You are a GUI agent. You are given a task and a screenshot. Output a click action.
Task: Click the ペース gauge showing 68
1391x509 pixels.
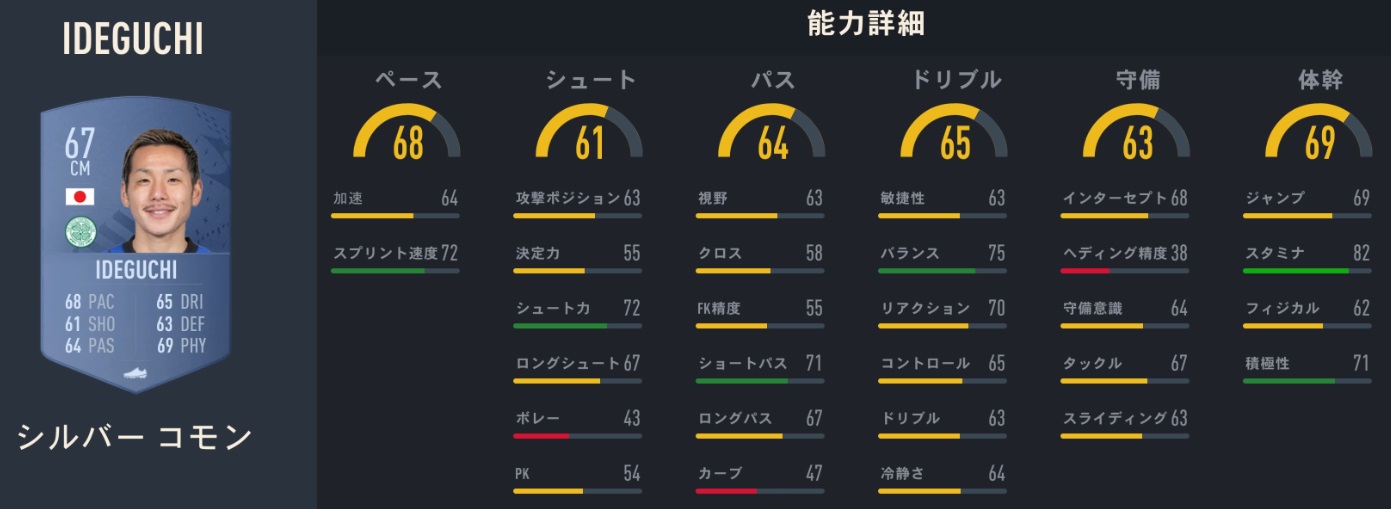click(407, 138)
